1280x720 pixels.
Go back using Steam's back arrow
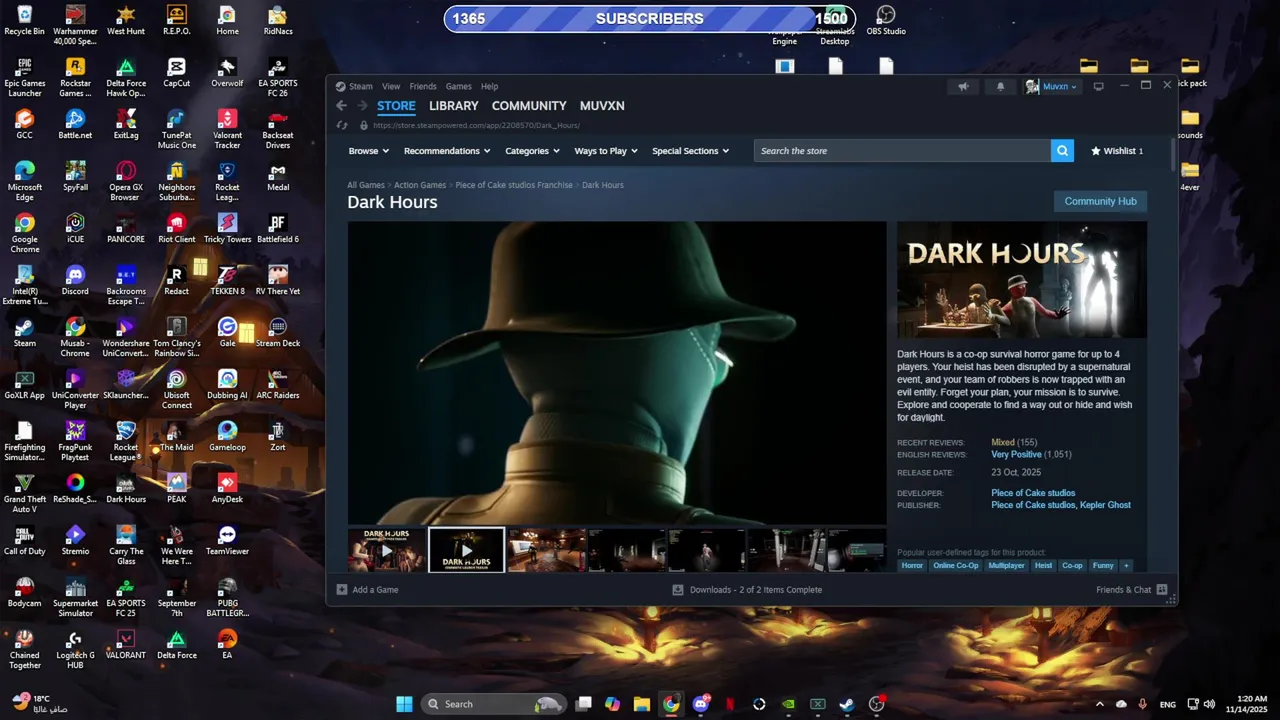(341, 106)
